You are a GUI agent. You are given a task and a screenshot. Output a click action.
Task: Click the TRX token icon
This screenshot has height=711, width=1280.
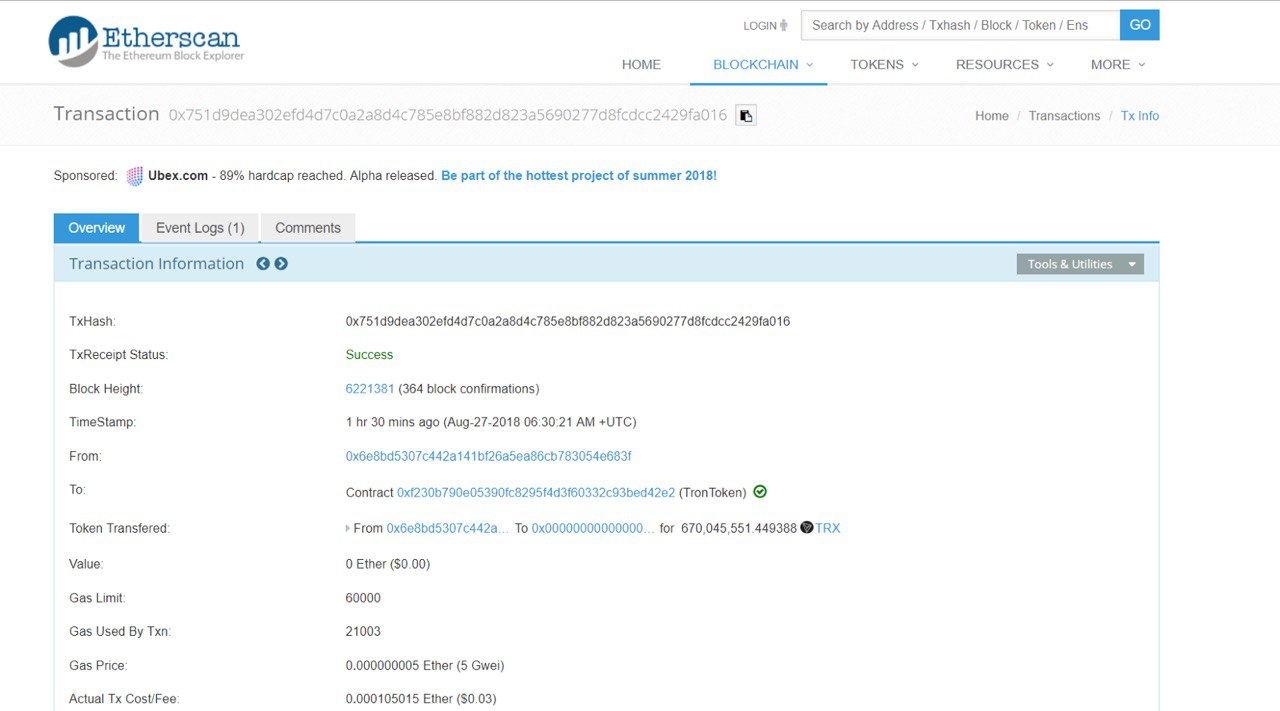click(807, 527)
